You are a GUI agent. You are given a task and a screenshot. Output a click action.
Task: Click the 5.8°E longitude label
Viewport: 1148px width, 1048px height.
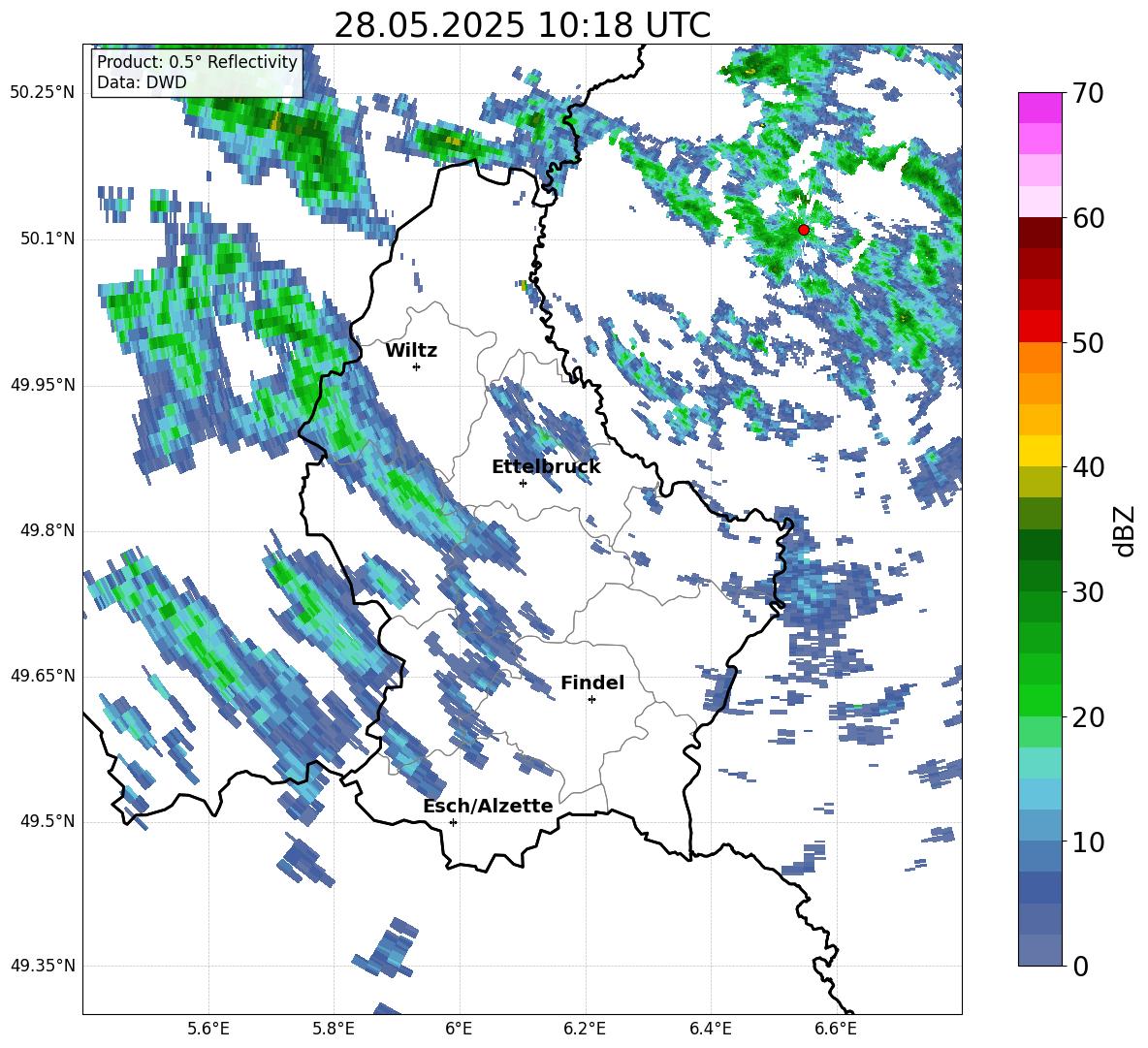(x=334, y=1029)
